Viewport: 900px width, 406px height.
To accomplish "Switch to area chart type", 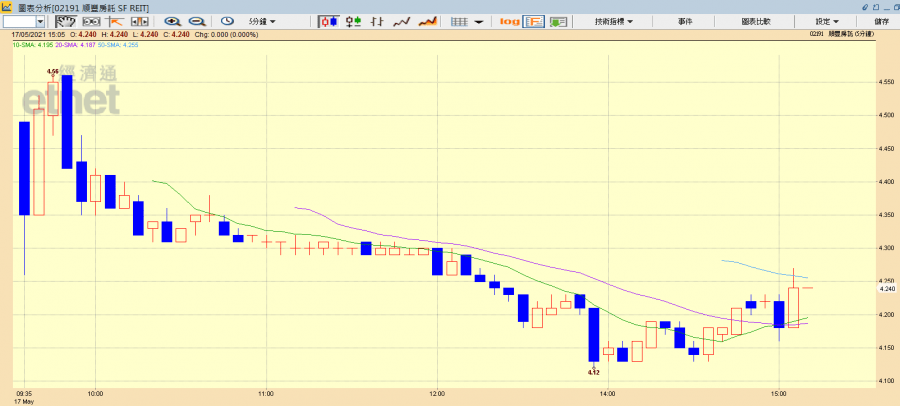I will (x=427, y=20).
